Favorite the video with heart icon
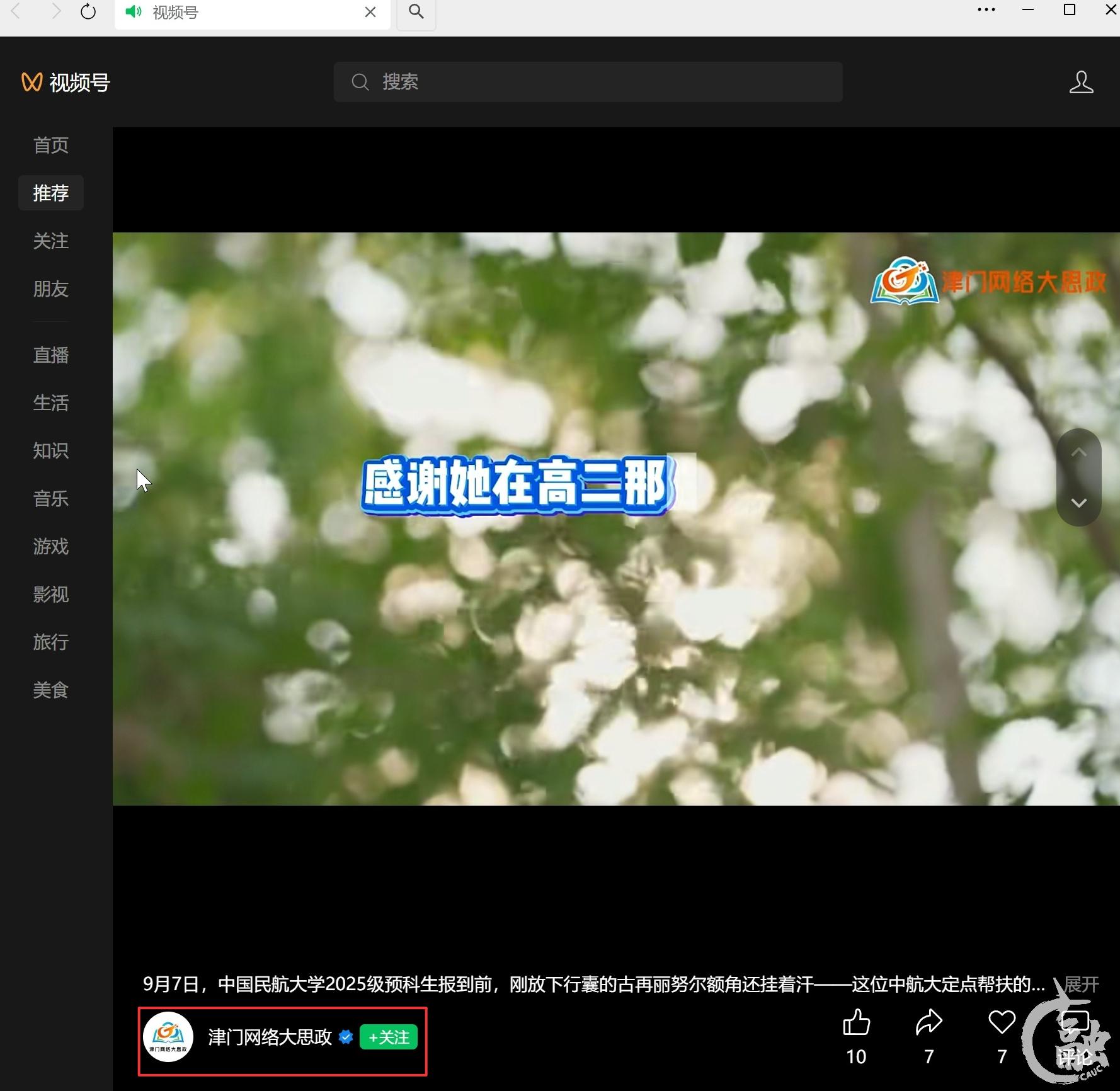The image size is (1120, 1091). click(x=1002, y=1023)
